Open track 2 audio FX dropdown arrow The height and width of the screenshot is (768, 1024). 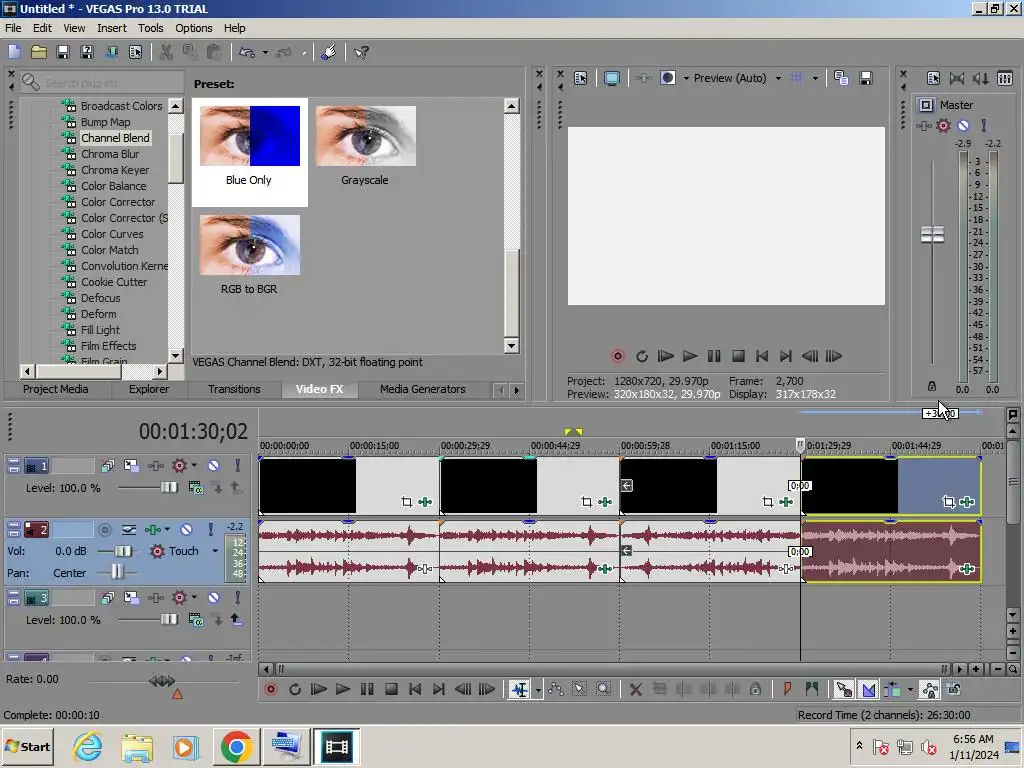[x=167, y=530]
